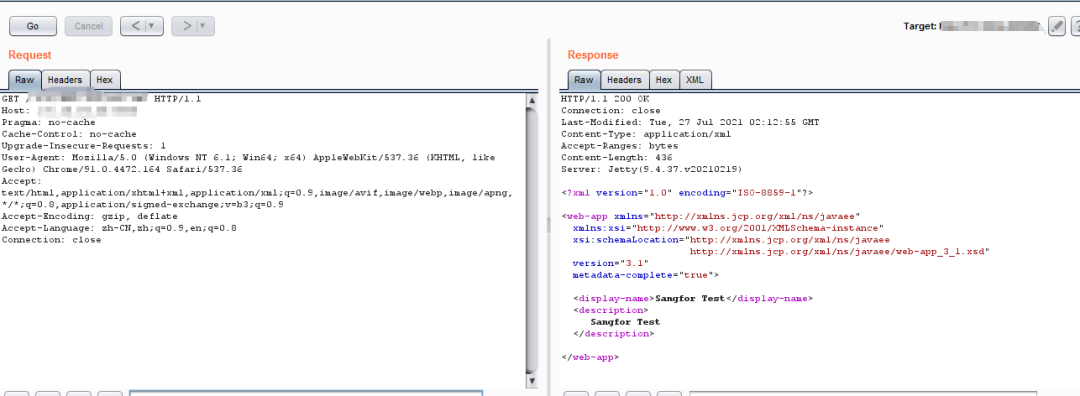Screen dimensions: 1080x396
Task: Switch to Headers tab in Request pane
Action: pyautogui.click(x=65, y=80)
